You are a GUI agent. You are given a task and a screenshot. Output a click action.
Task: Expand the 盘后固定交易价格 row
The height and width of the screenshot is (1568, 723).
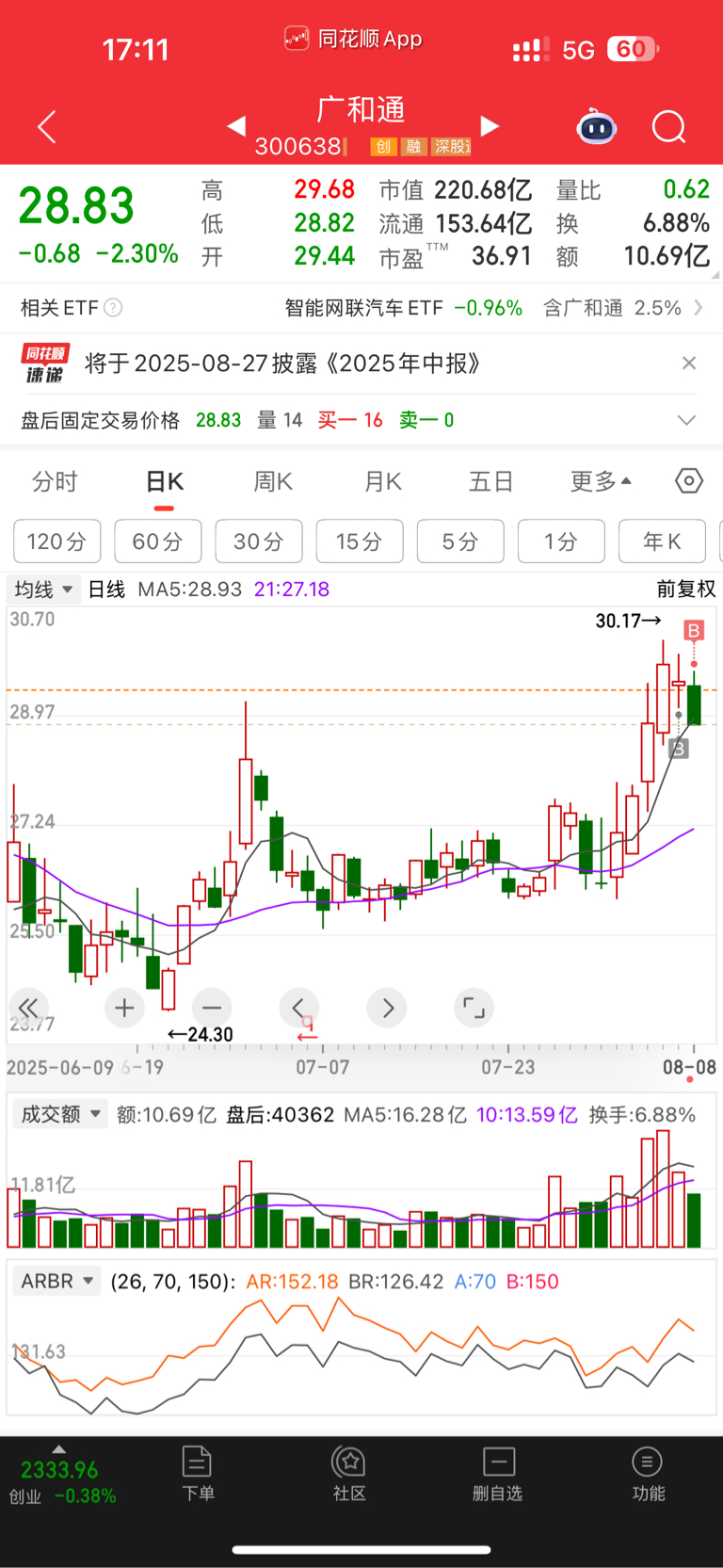pos(687,420)
